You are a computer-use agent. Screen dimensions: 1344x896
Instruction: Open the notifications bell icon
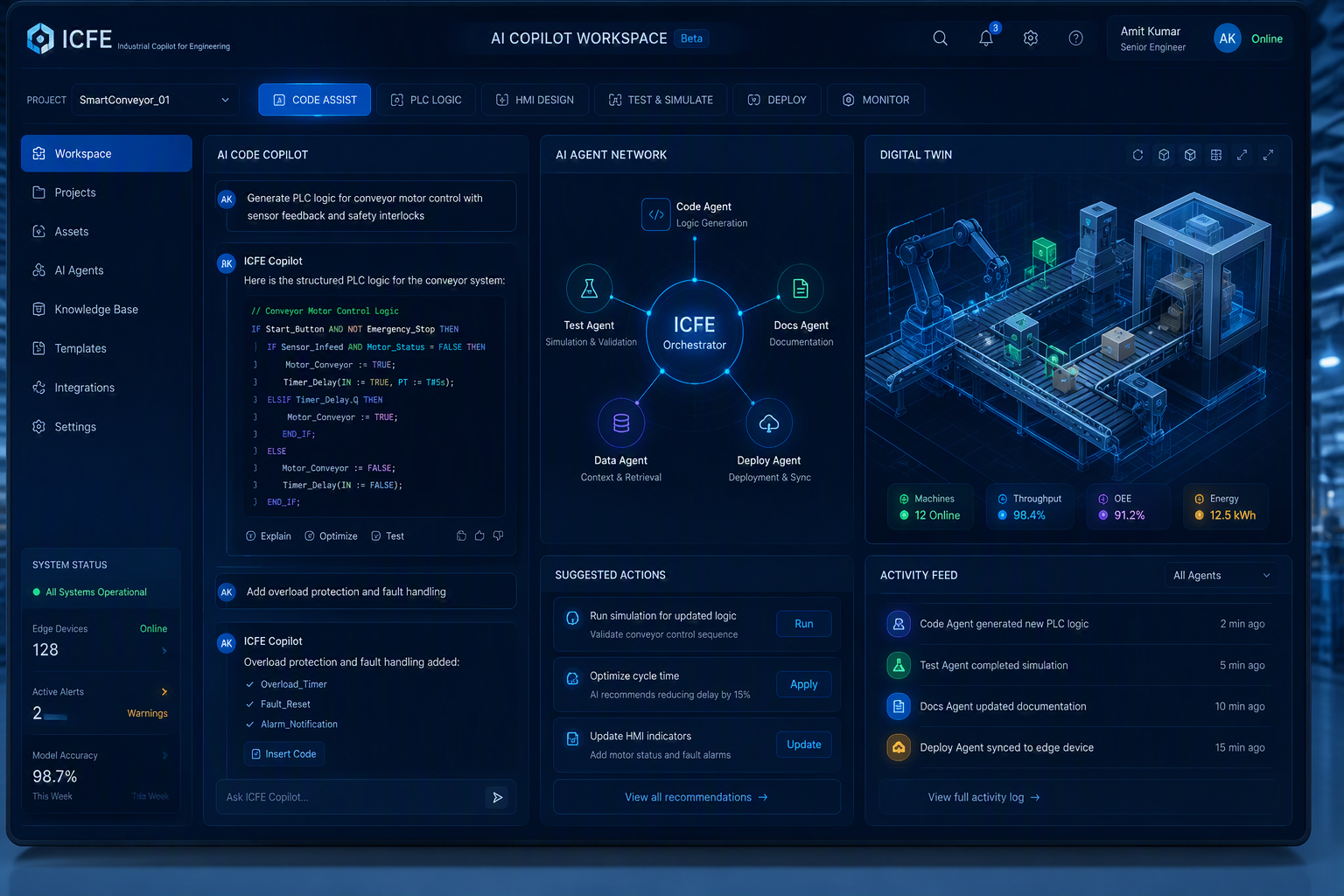click(986, 38)
